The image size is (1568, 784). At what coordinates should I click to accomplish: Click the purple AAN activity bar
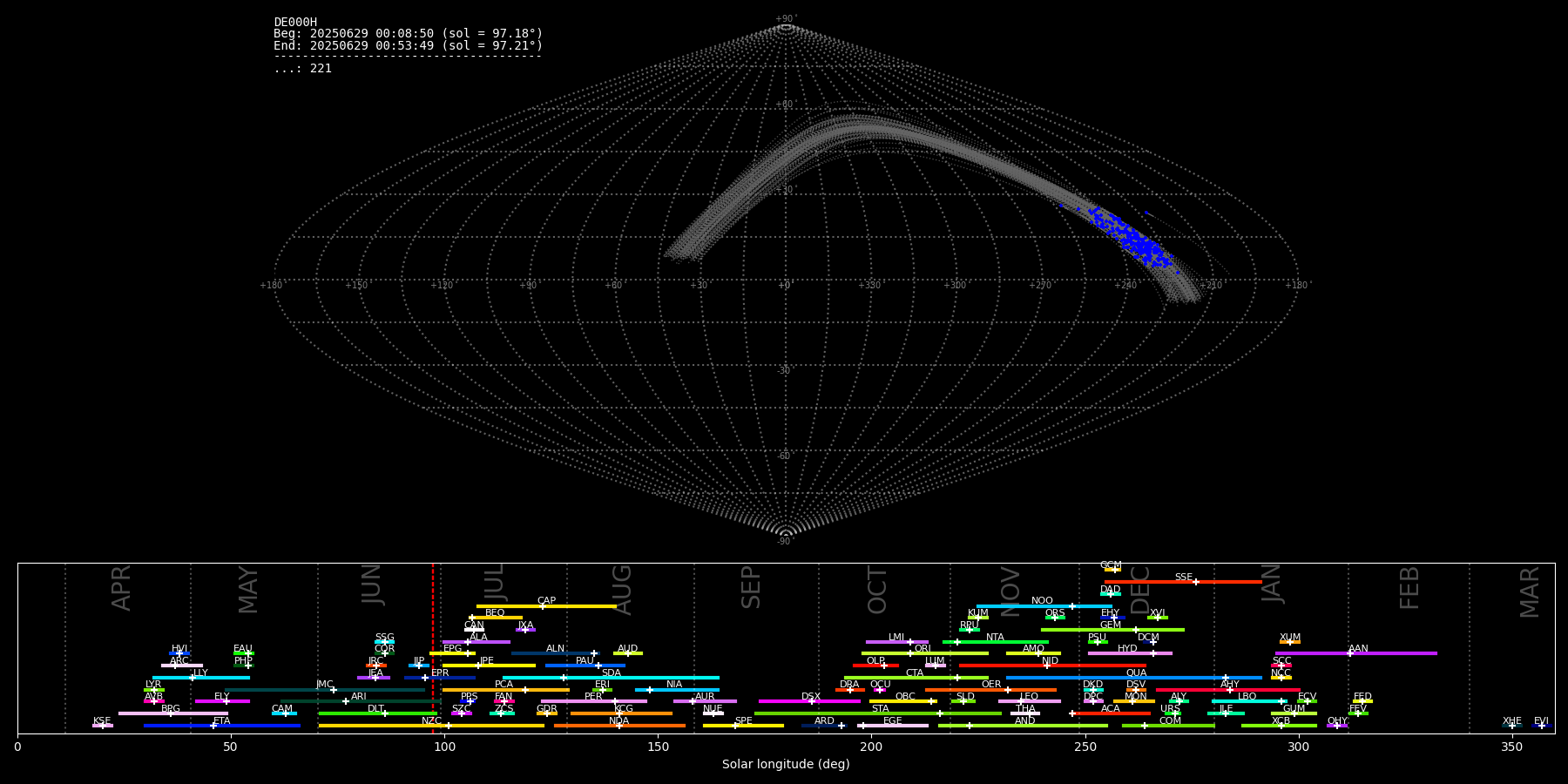tap(1356, 653)
